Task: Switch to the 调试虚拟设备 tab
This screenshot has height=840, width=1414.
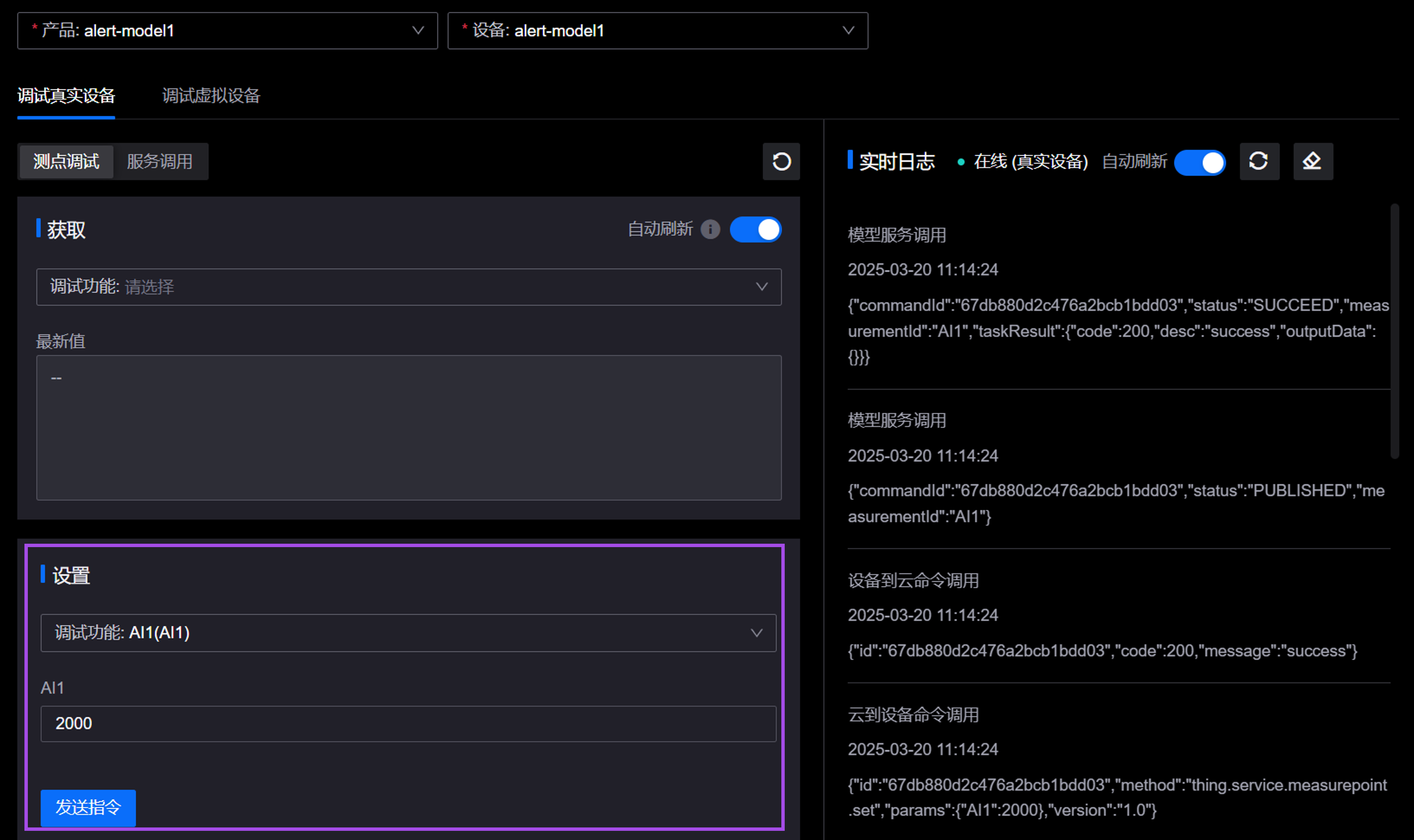Action: click(x=210, y=96)
